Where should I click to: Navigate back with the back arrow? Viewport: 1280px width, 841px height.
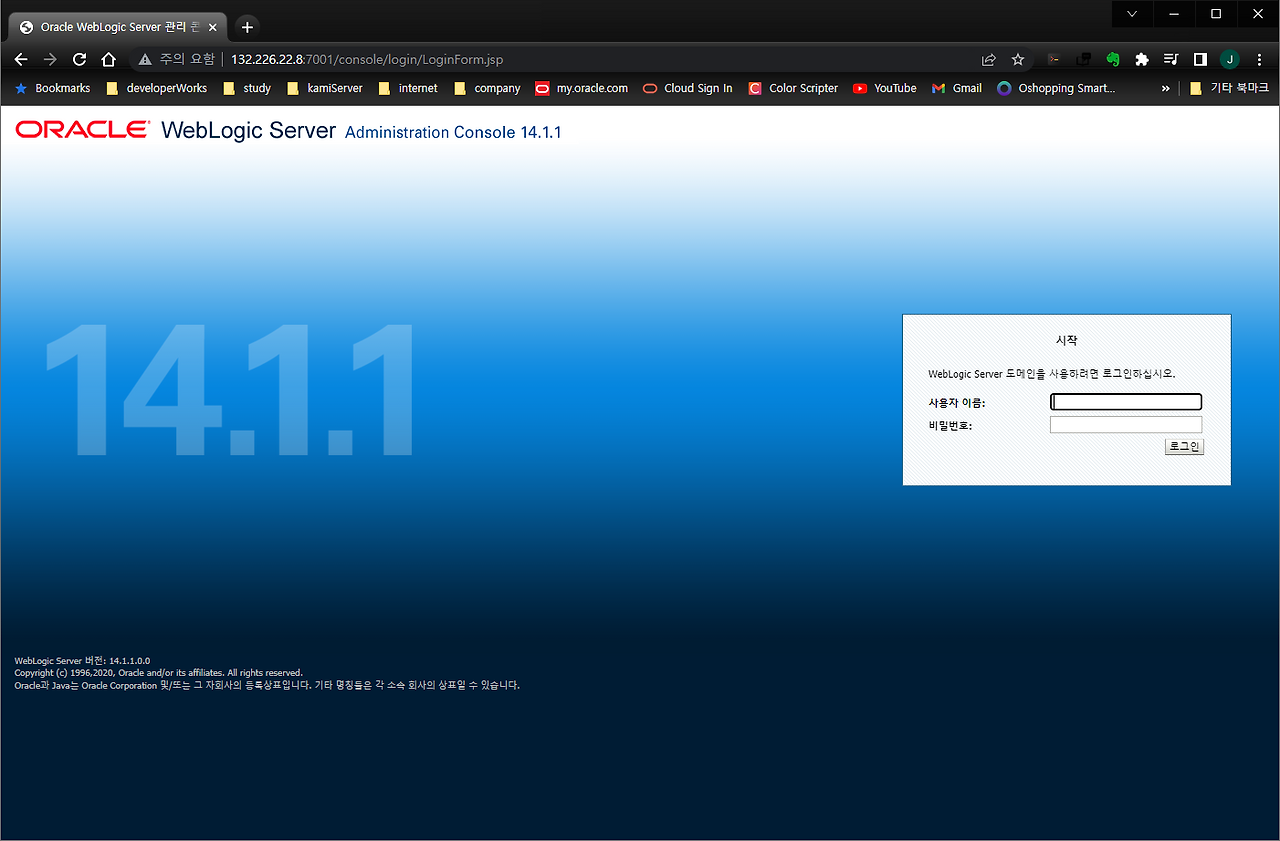pyautogui.click(x=20, y=59)
